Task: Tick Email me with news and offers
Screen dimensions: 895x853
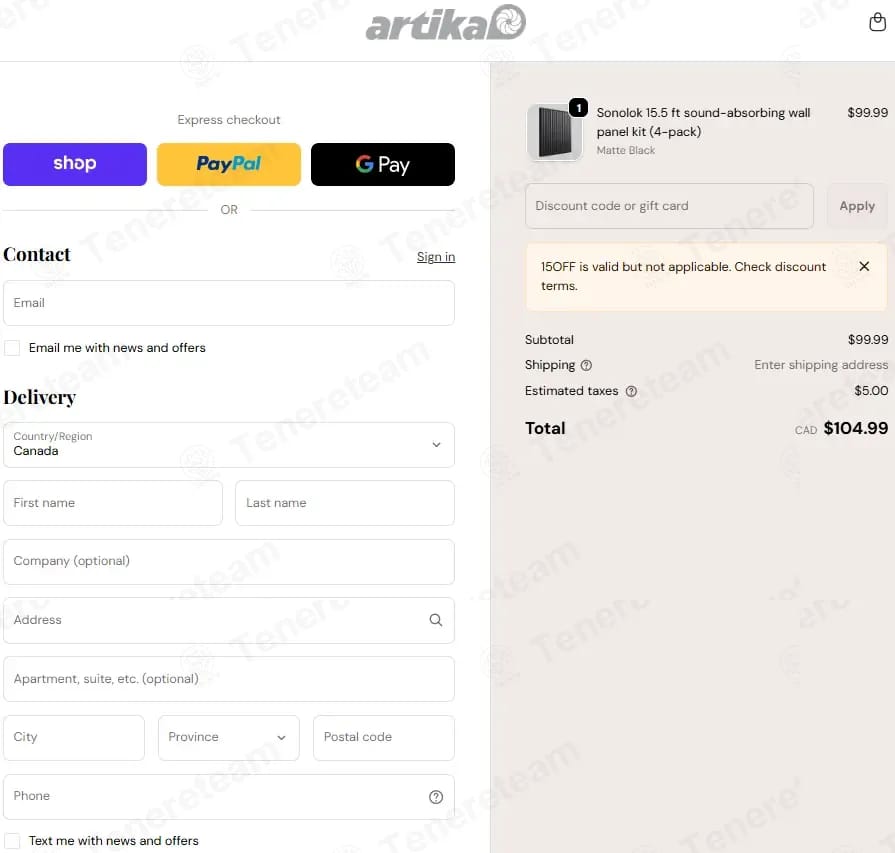Action: [12, 348]
